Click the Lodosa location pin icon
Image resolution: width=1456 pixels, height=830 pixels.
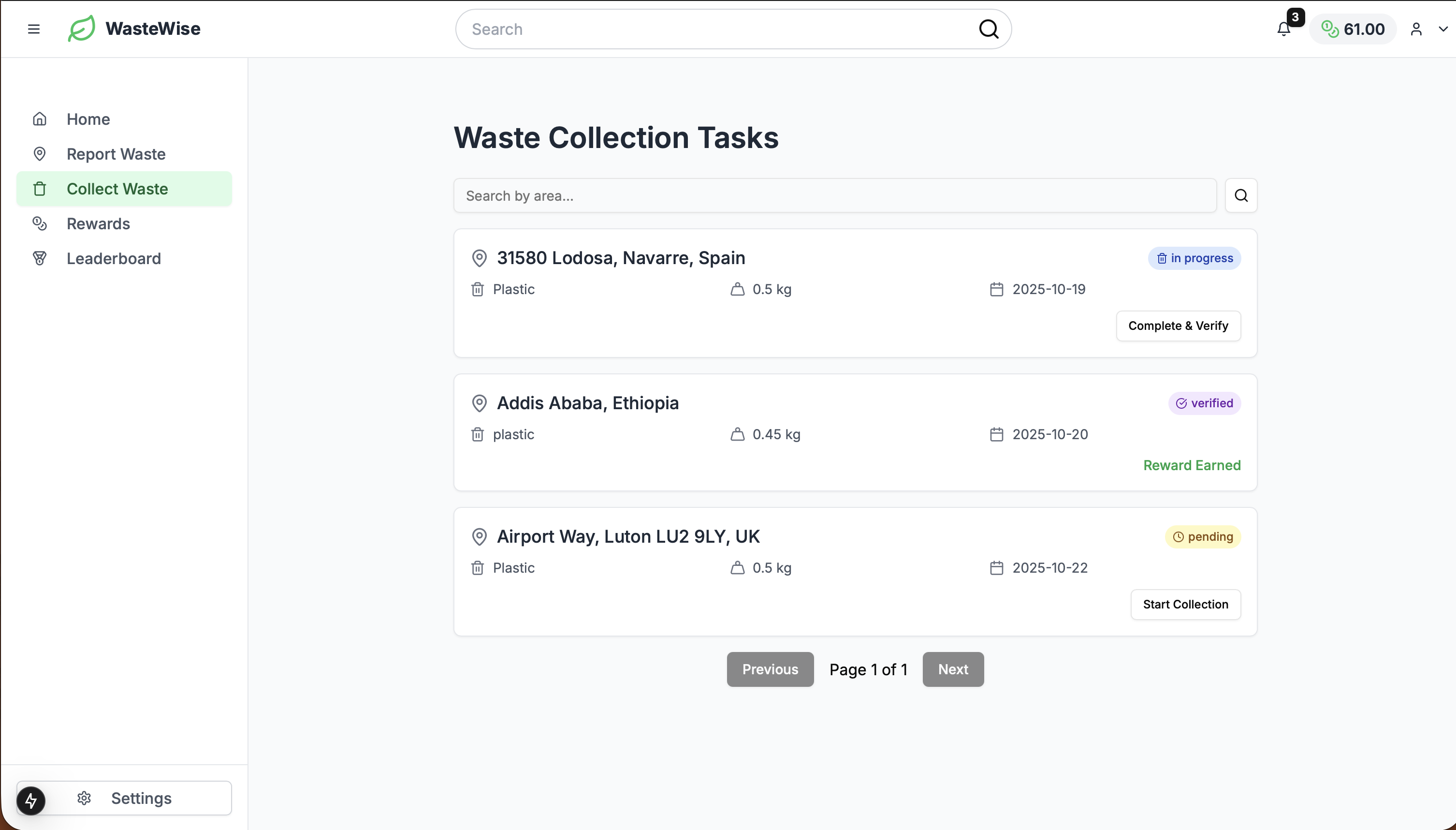click(479, 258)
